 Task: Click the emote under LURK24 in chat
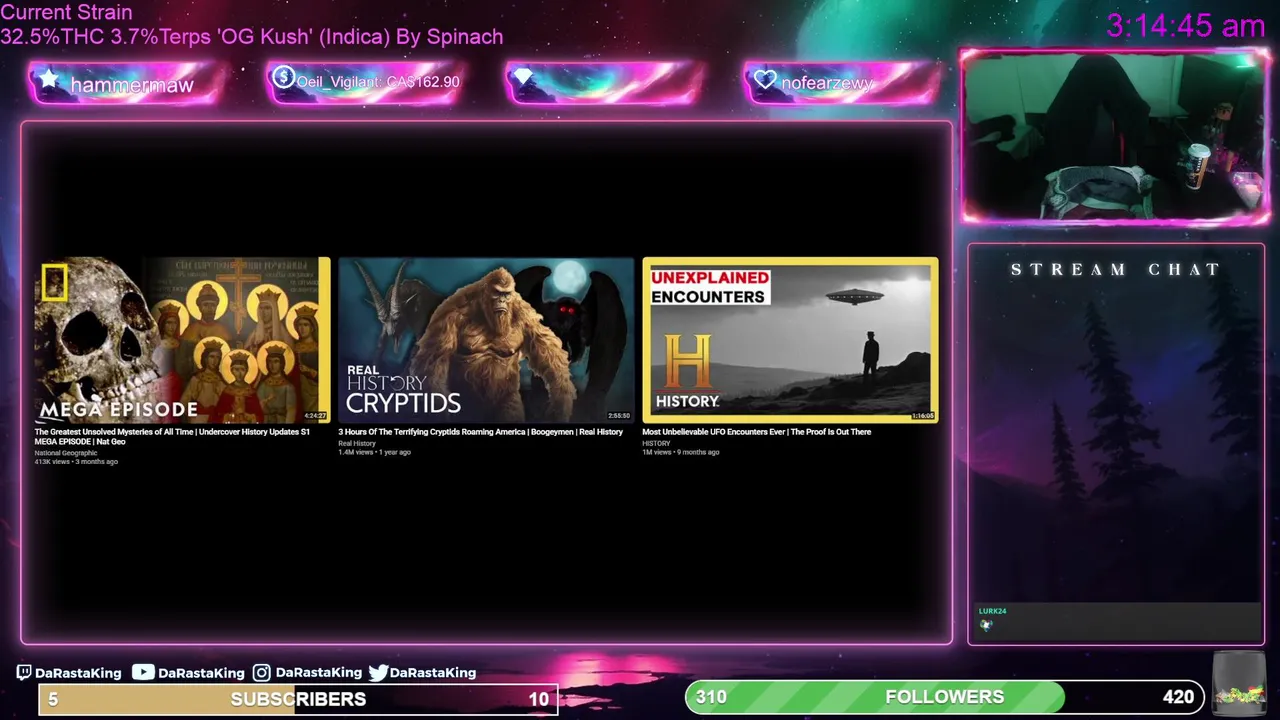(x=986, y=625)
